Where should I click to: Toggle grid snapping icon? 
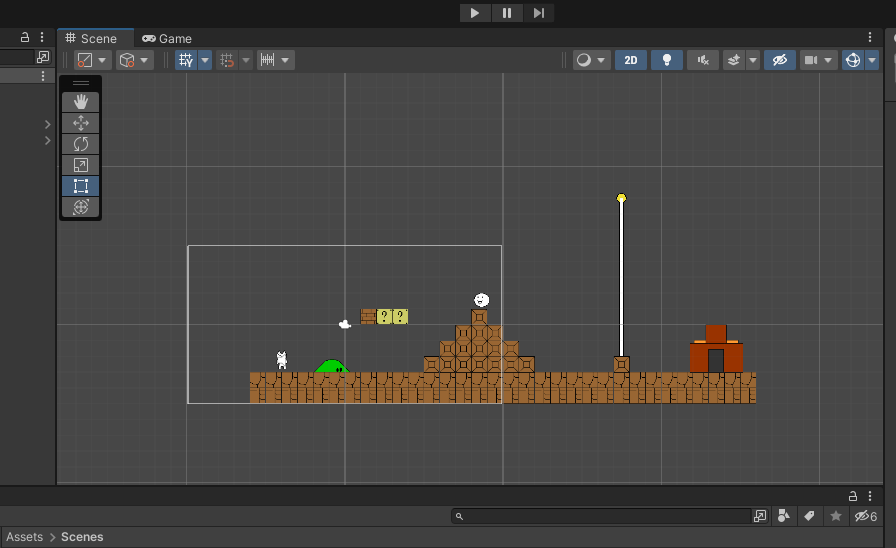(x=227, y=60)
